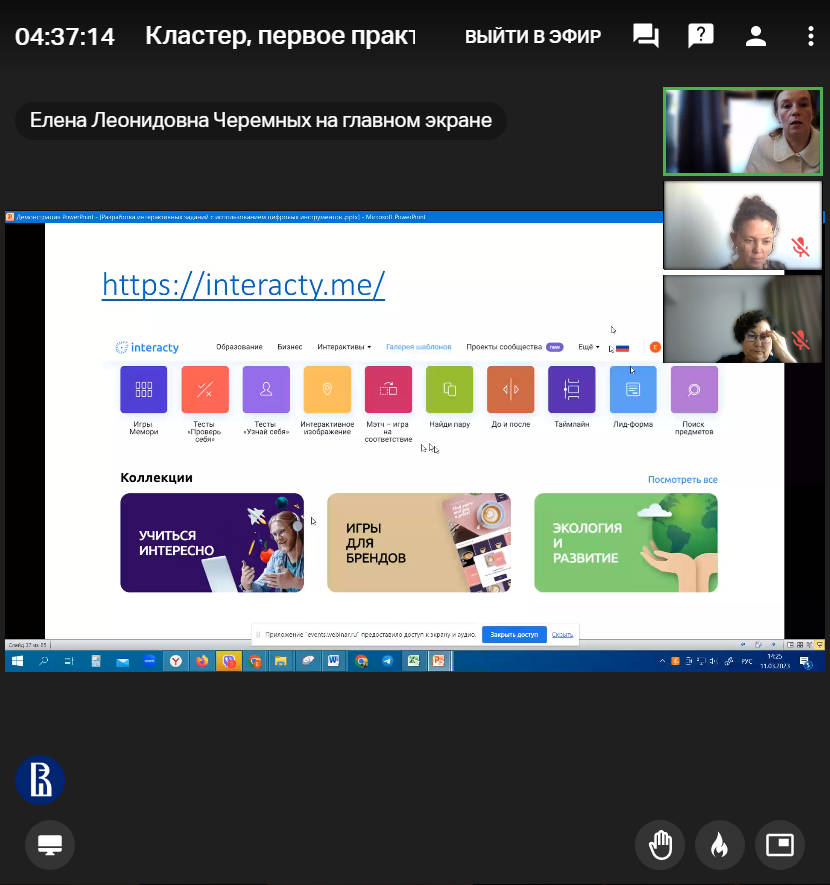Screen dimensions: 830x885
Task: Toggle picture-in-picture mode
Action: [x=778, y=846]
